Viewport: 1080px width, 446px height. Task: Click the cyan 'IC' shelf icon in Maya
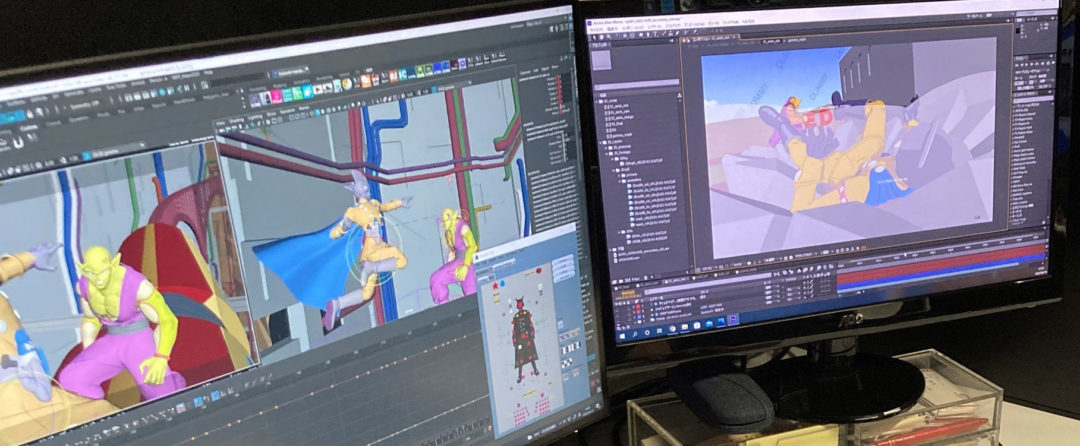click(x=402, y=74)
